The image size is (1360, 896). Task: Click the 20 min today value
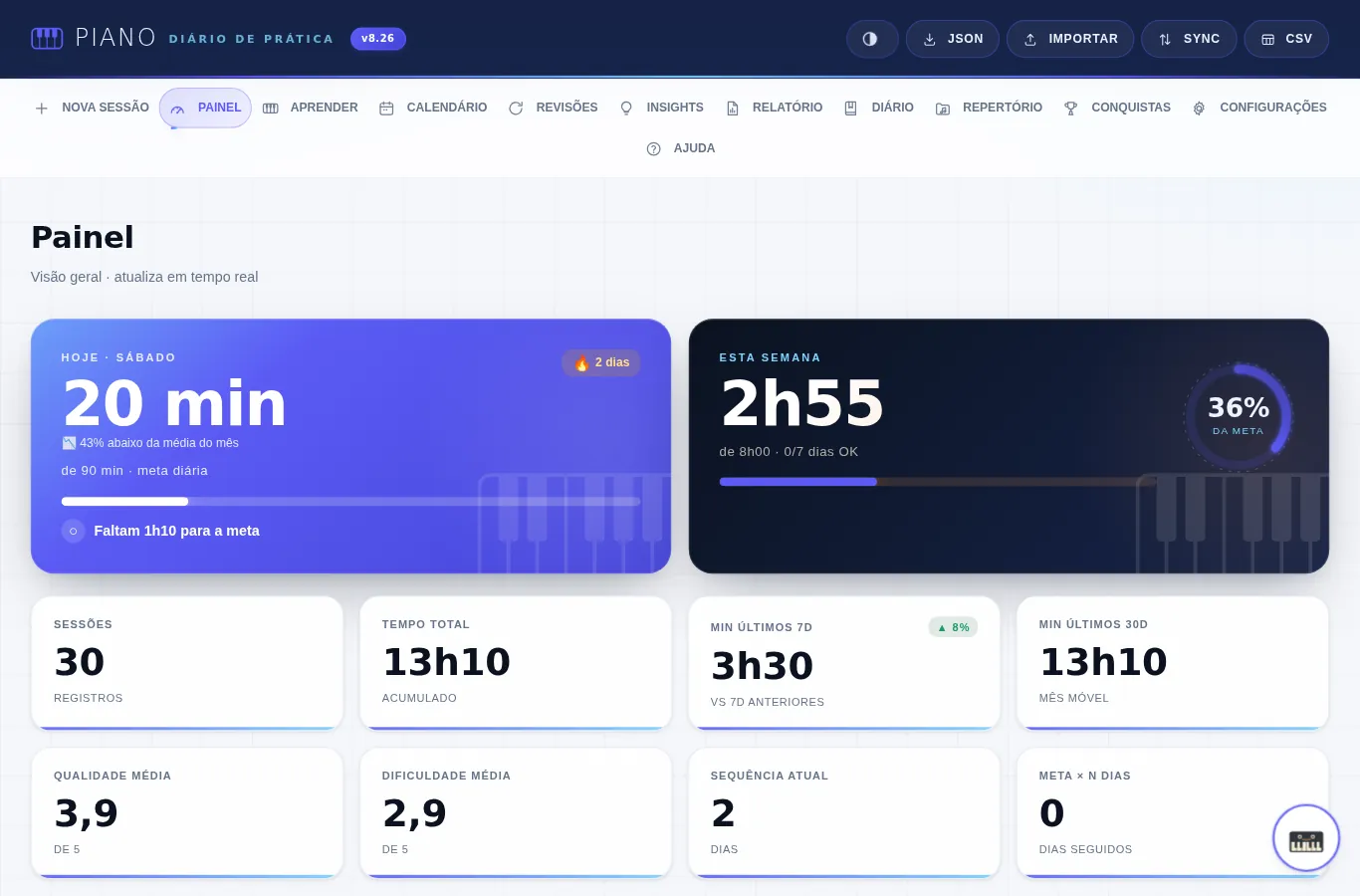[175, 403]
